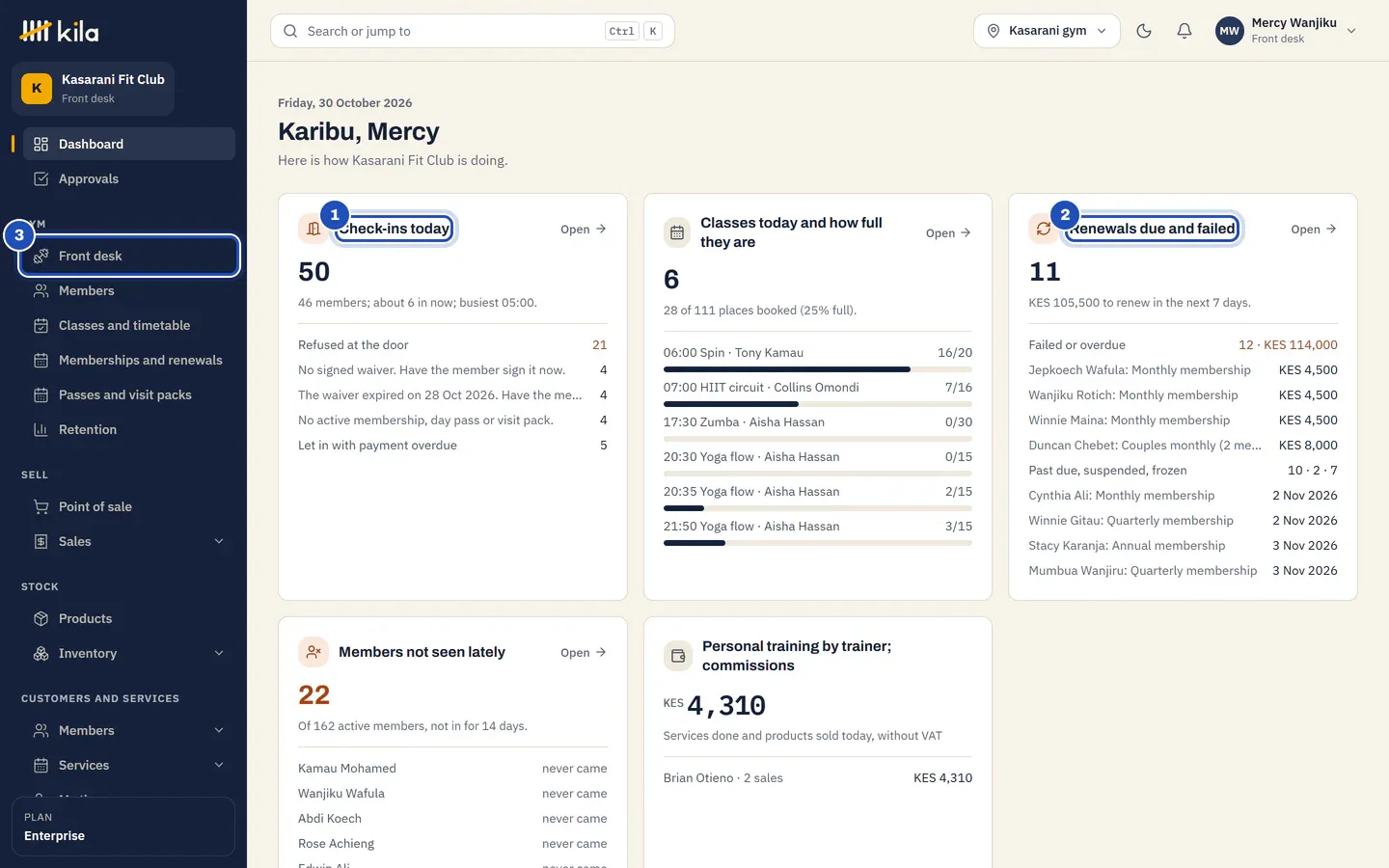This screenshot has width=1389, height=868.
Task: Click the MW user avatar
Action: [x=1229, y=31]
